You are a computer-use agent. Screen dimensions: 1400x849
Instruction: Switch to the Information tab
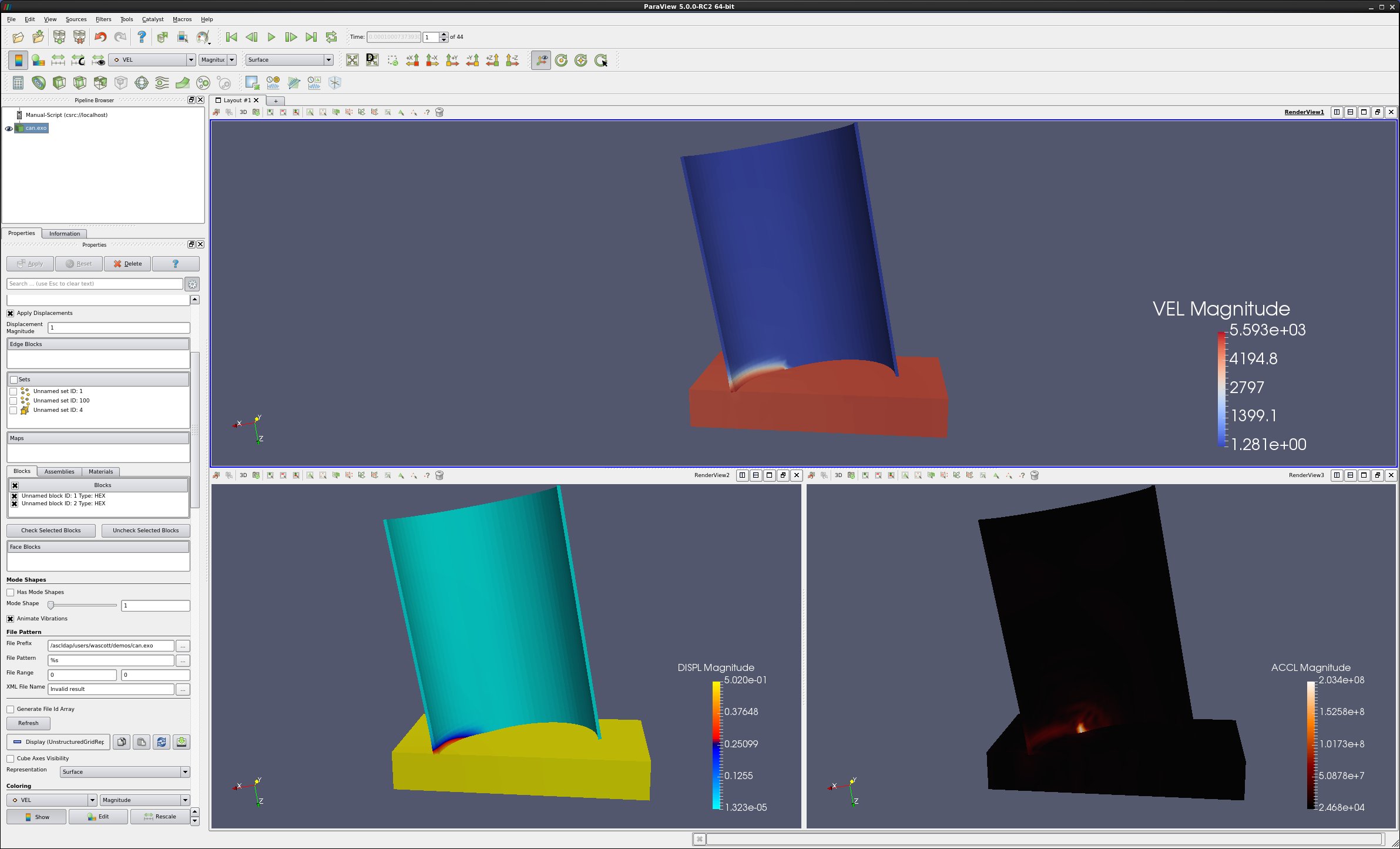pos(65,234)
